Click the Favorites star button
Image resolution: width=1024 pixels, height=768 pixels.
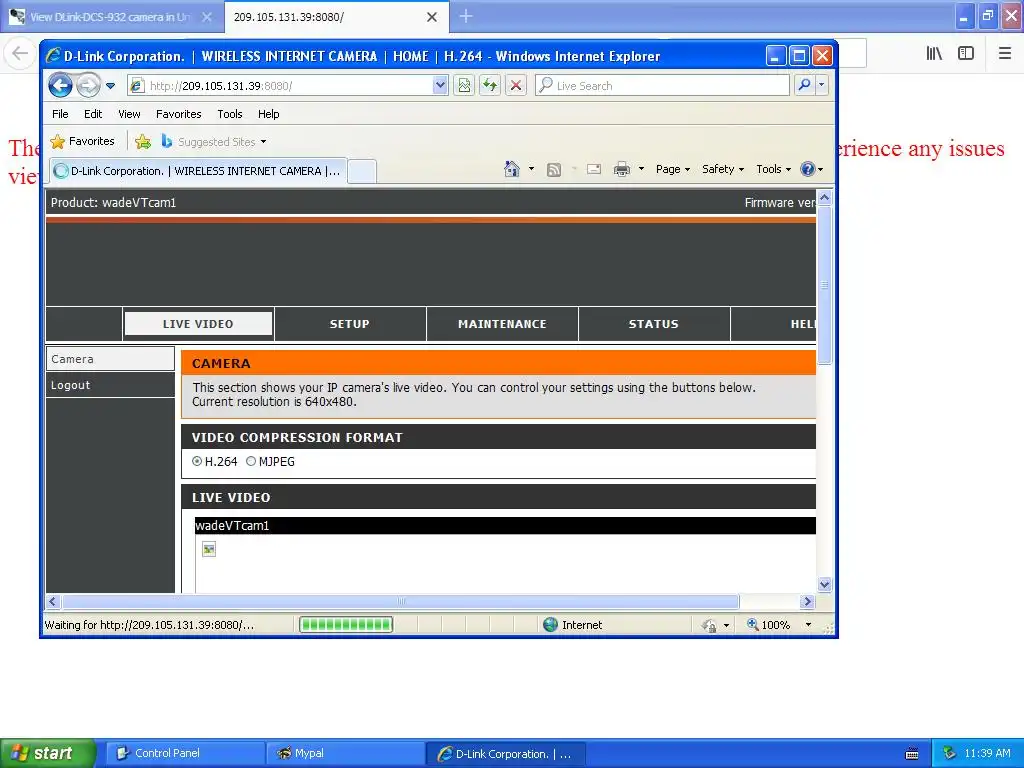click(x=82, y=141)
